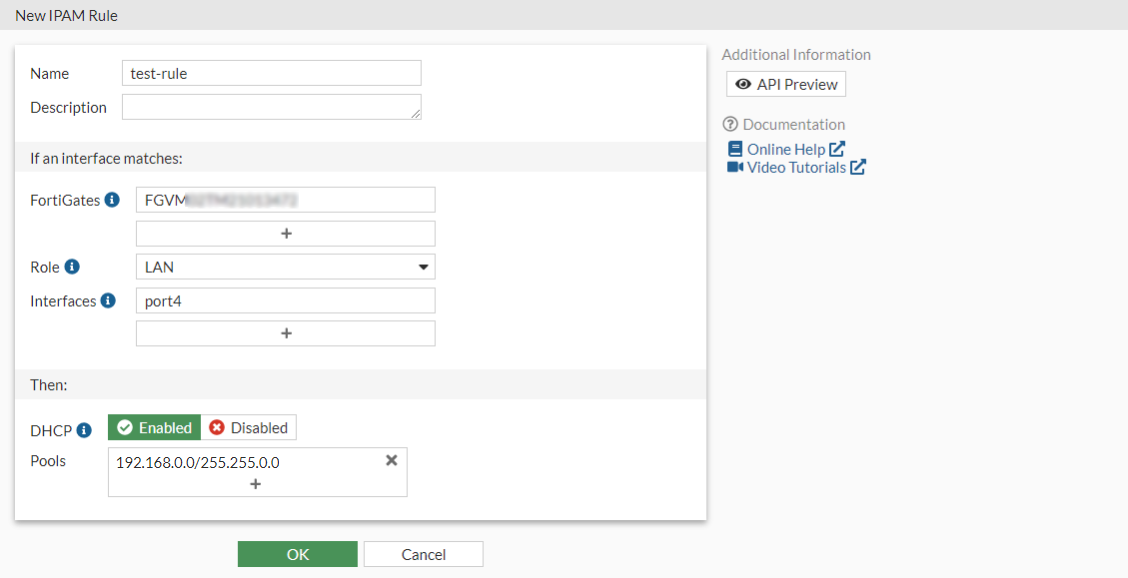Open Online Help link
This screenshot has width=1128, height=578.
(786, 149)
